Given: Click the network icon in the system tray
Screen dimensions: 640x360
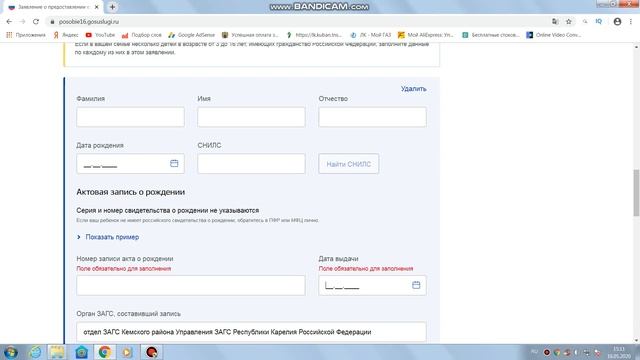Looking at the screenshot, I should point(587,352).
